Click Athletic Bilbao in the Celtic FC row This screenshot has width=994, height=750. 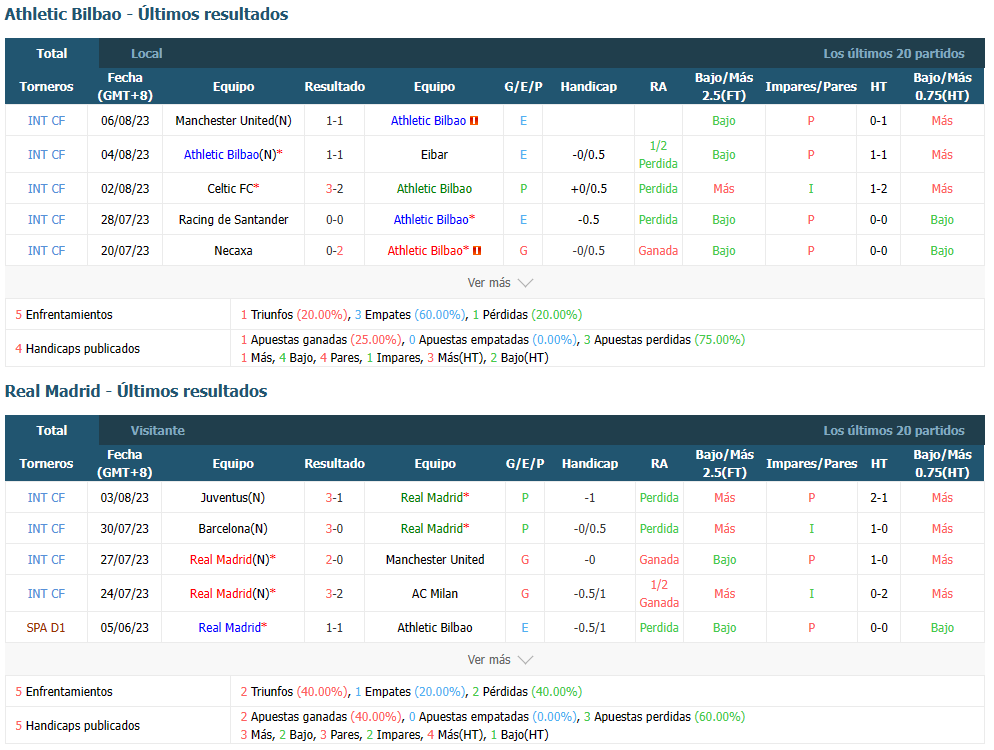[x=434, y=188]
